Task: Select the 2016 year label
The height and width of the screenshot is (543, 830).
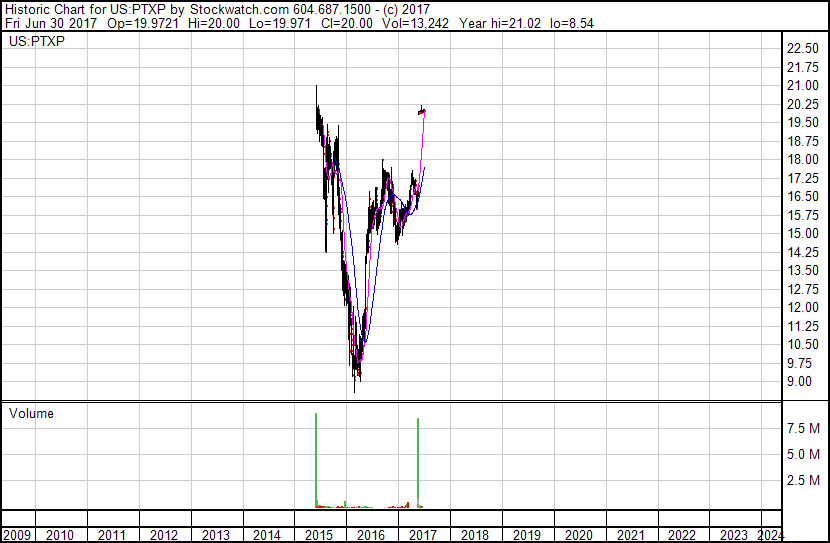Action: pyautogui.click(x=371, y=535)
